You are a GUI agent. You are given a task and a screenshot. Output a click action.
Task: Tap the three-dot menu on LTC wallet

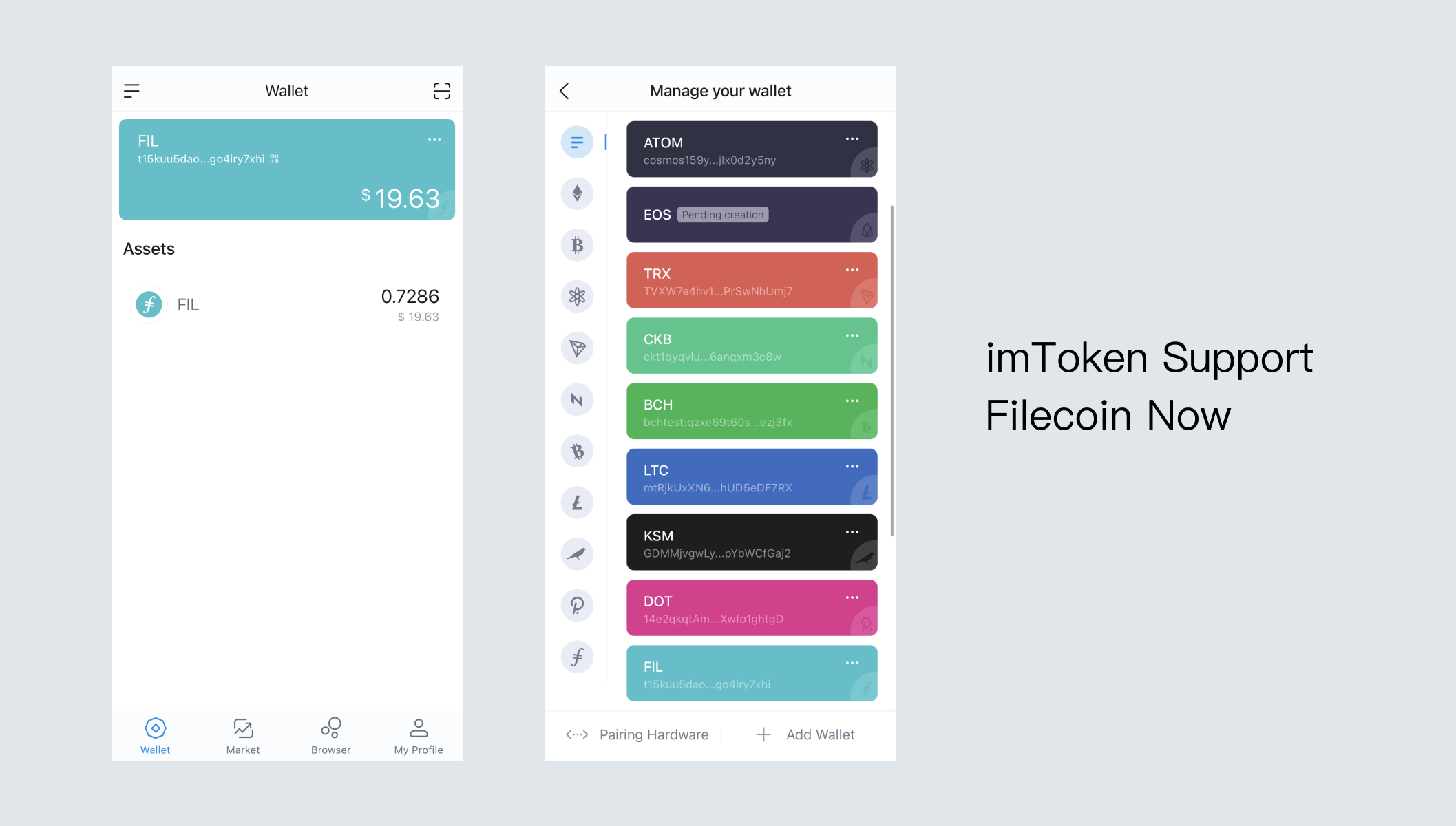click(850, 467)
